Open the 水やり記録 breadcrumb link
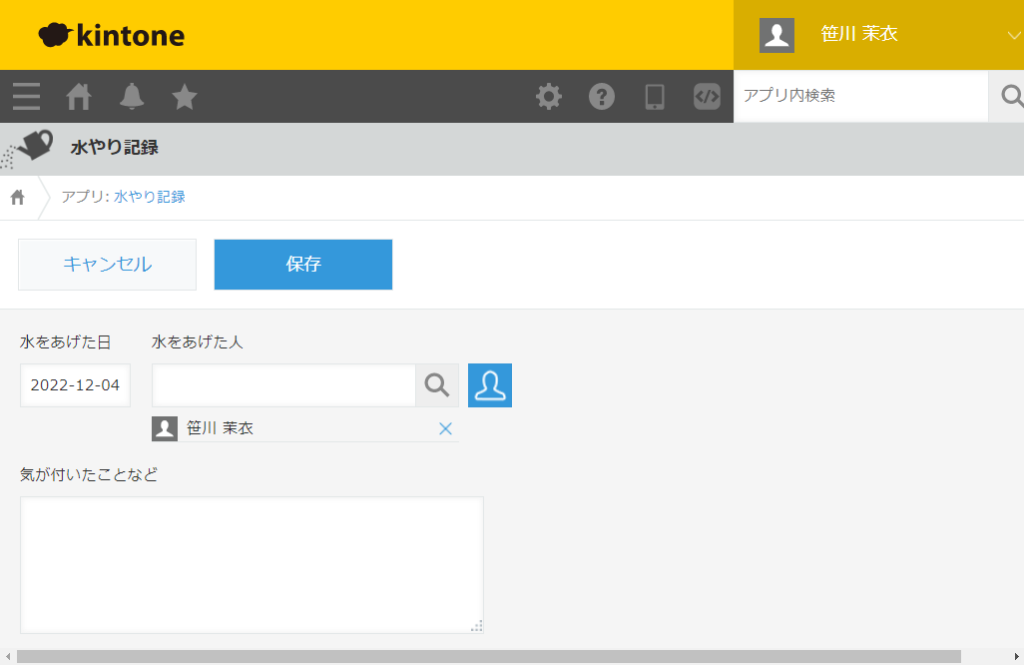 [x=150, y=197]
